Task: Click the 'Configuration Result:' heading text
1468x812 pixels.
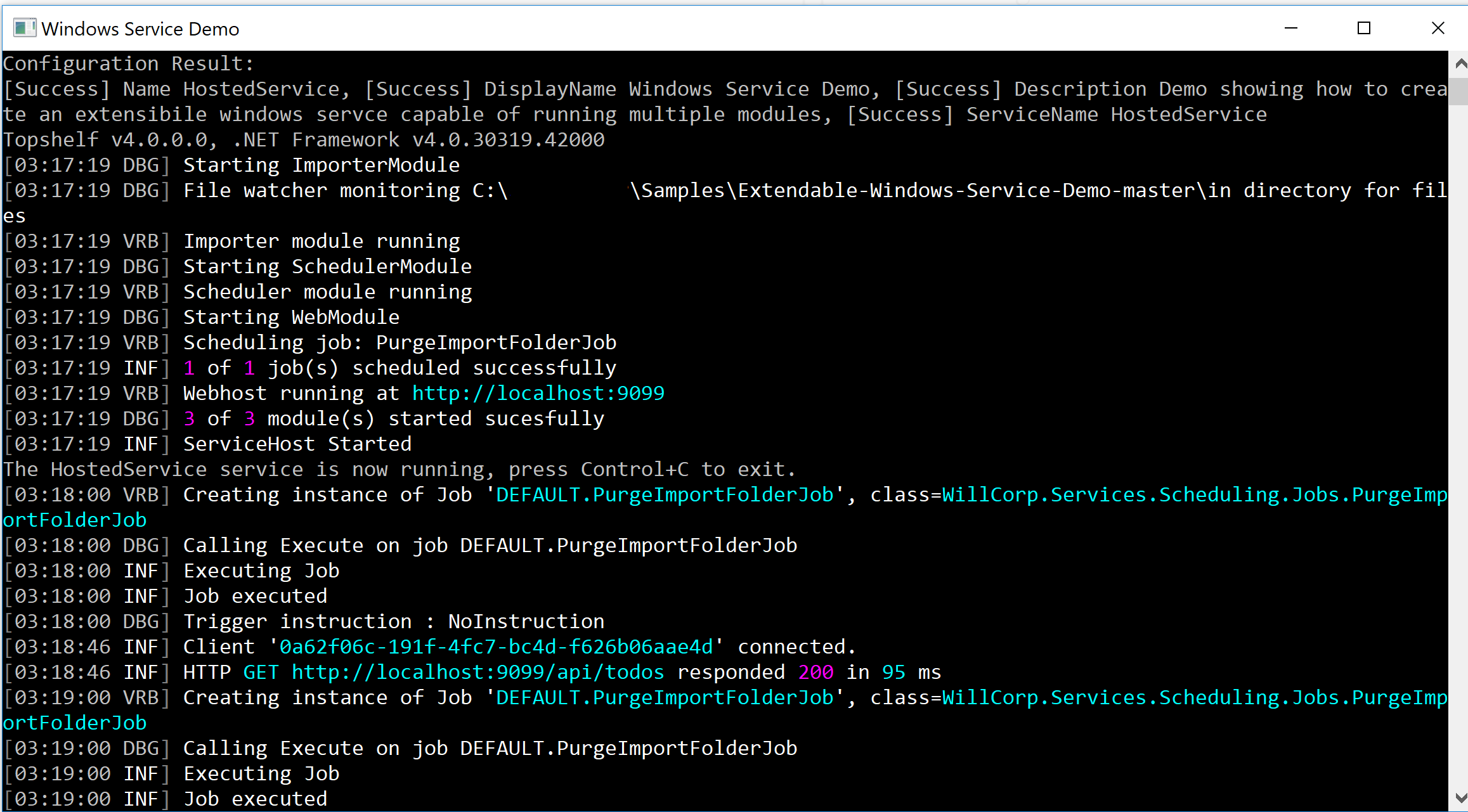Action: pos(127,63)
